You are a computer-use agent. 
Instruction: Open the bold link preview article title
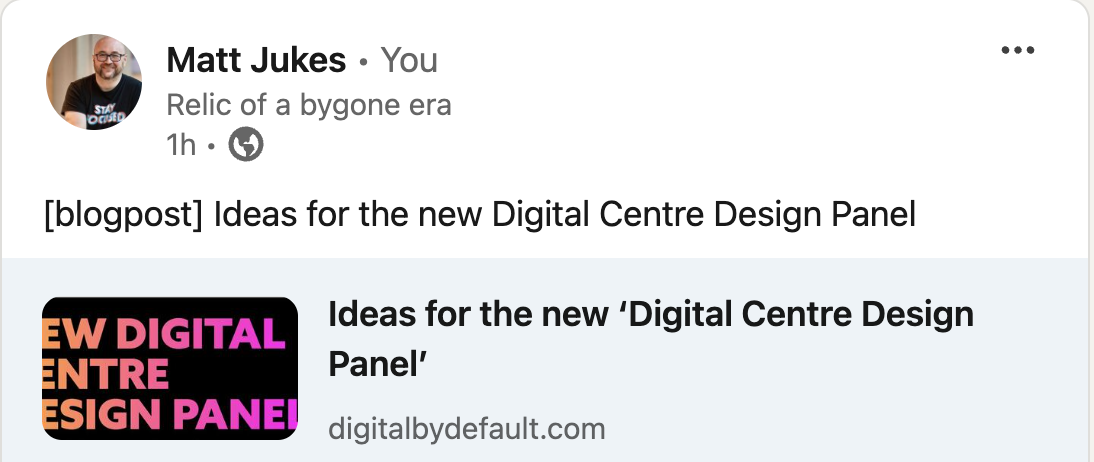tap(650, 316)
